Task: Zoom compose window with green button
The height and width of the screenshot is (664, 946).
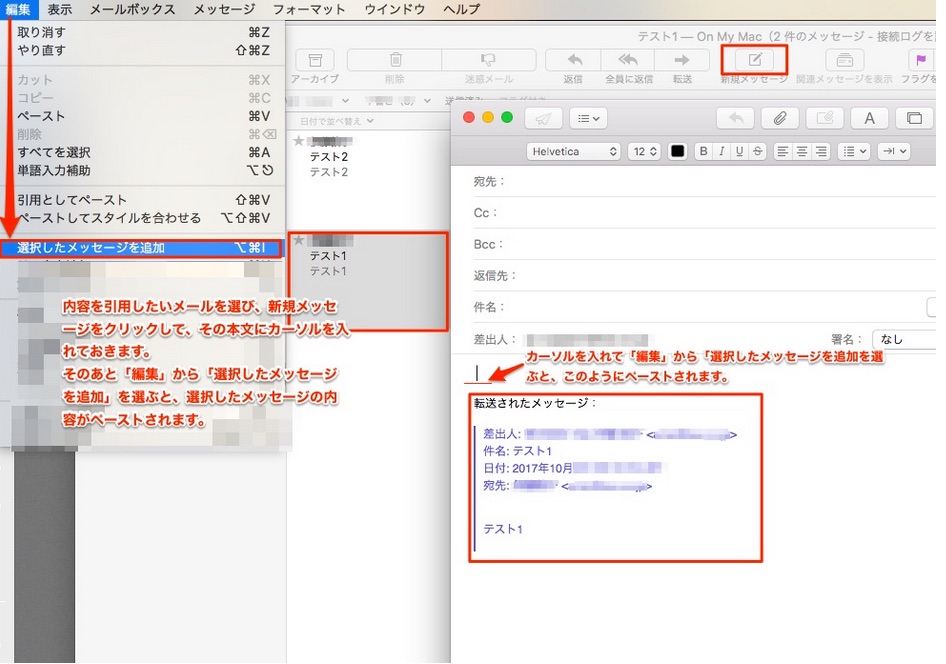Action: [x=507, y=118]
